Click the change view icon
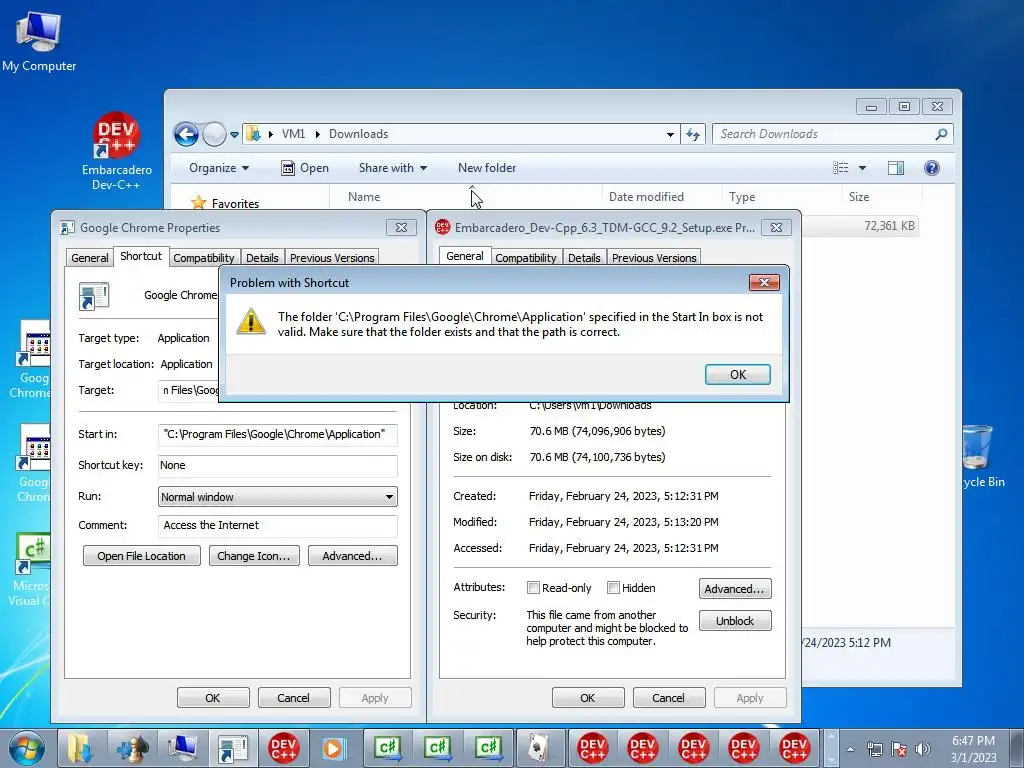The height and width of the screenshot is (768, 1024). point(840,168)
